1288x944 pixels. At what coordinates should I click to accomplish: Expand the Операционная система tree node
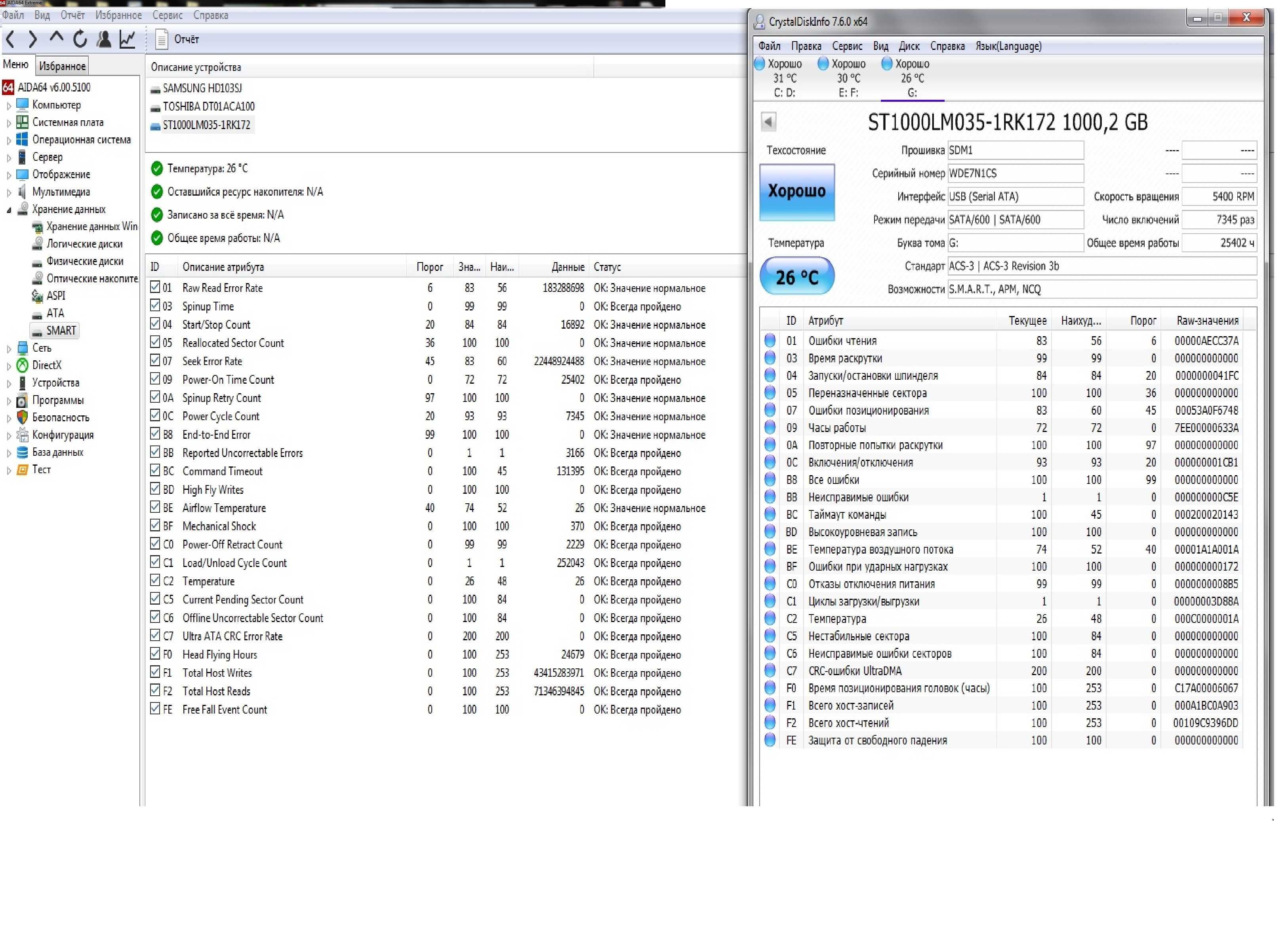[x=9, y=141]
